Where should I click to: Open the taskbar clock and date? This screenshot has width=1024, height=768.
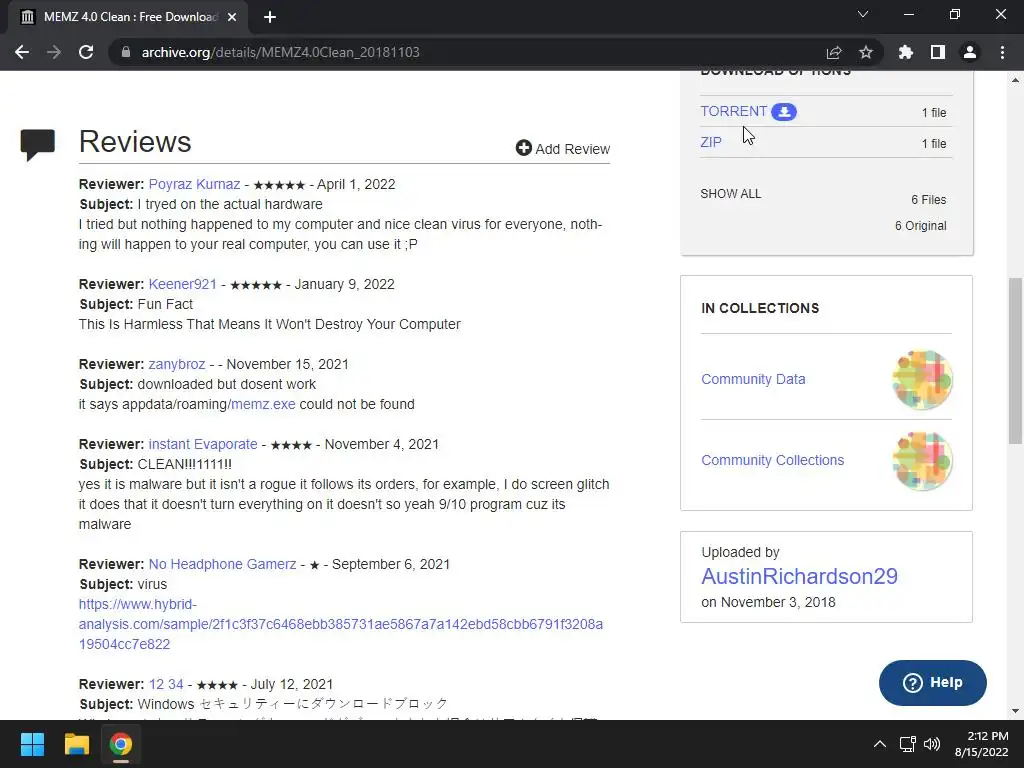pos(981,744)
